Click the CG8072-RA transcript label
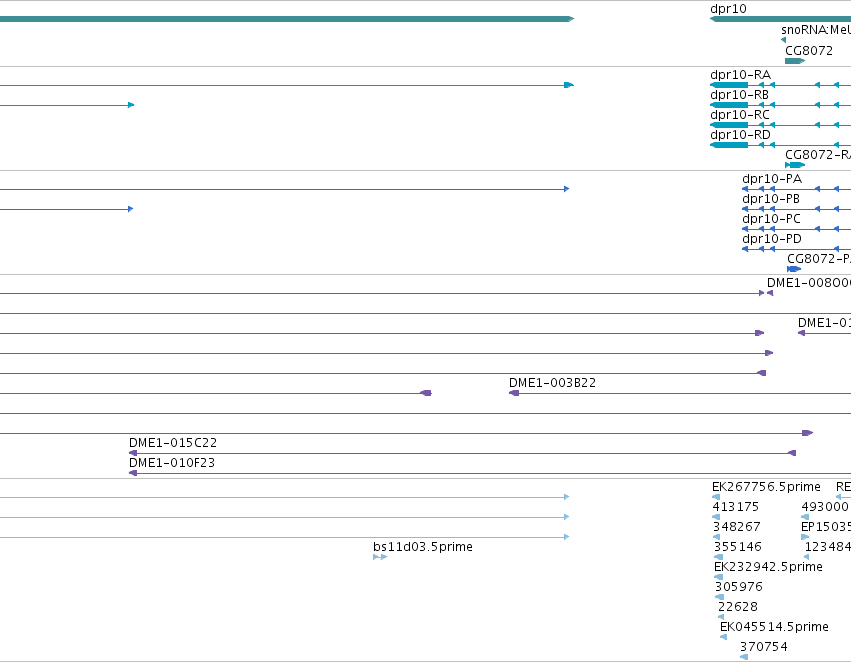Viewport: 851px width, 662px height. point(818,155)
